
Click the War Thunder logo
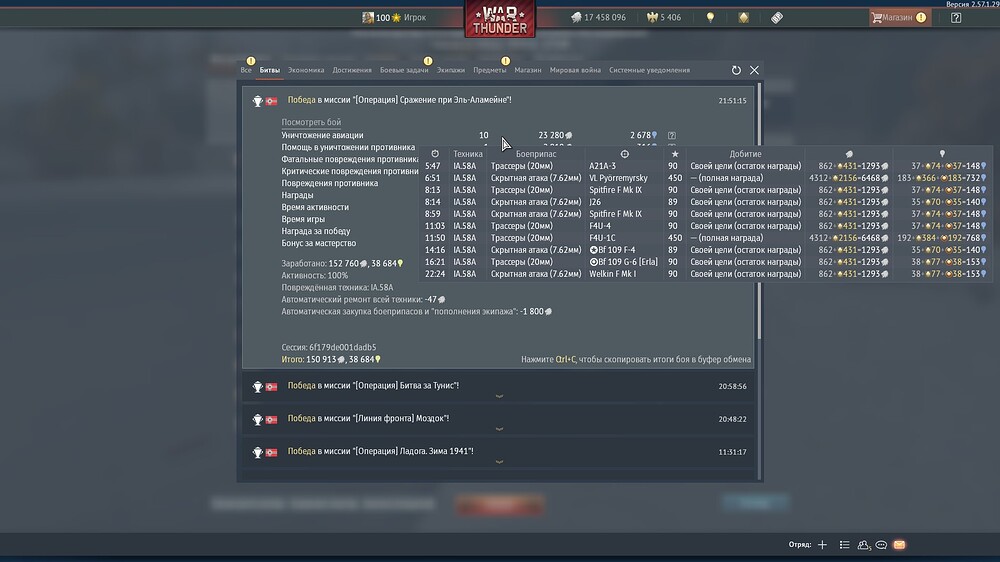pos(500,18)
